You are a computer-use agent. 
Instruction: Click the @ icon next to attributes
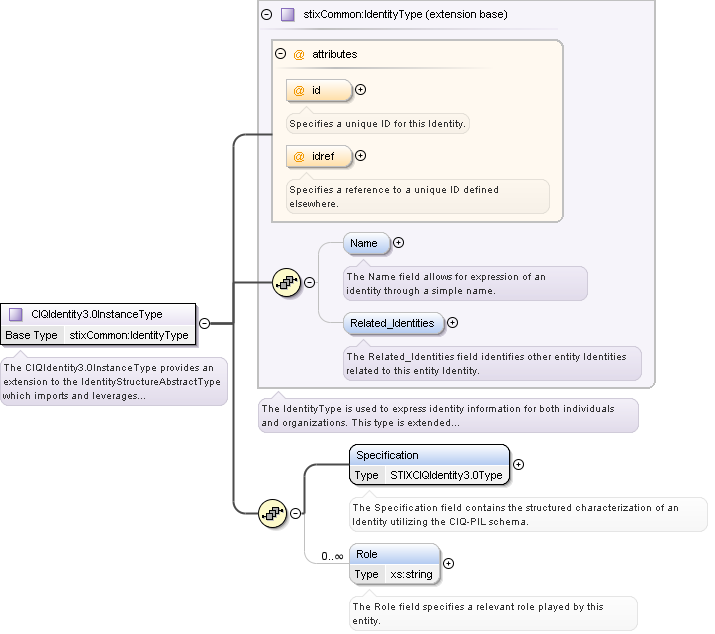(298, 54)
